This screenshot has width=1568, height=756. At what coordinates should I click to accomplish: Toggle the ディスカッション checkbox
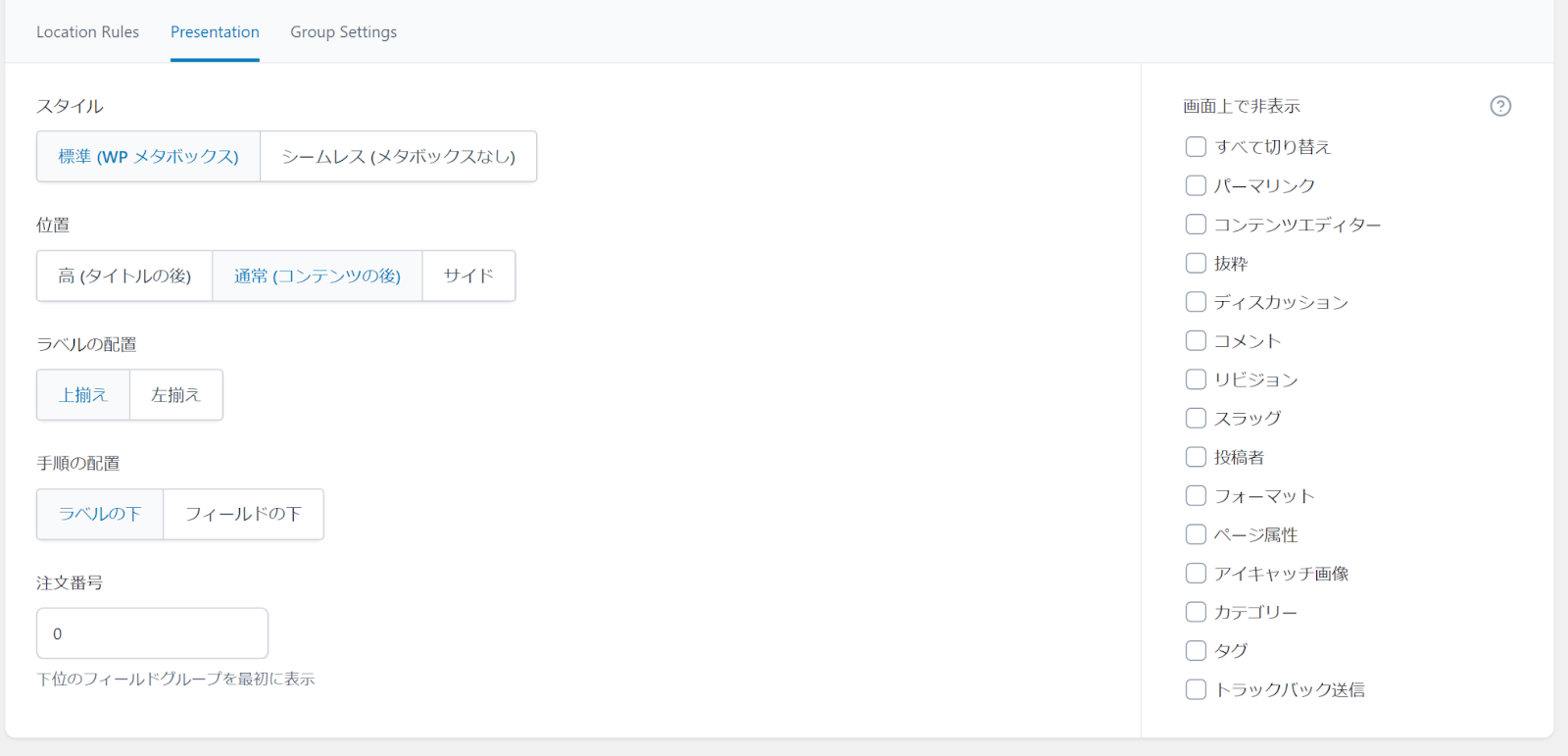point(1196,302)
